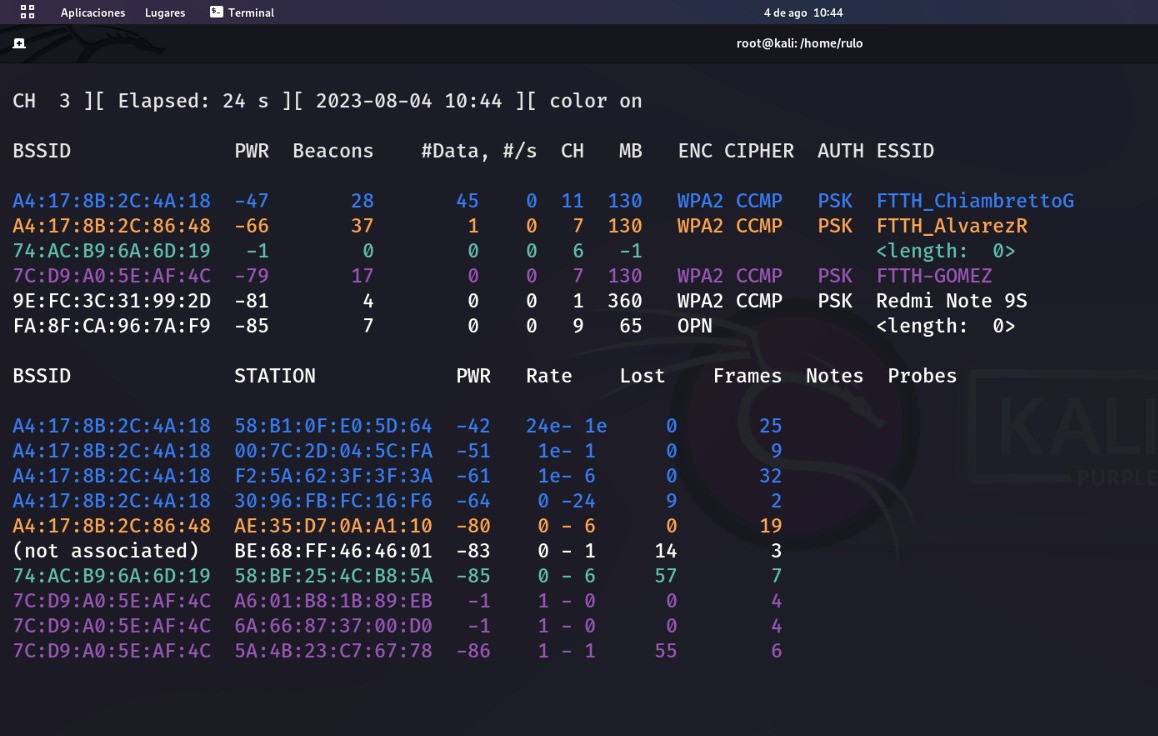
Task: Open the date and clock panel
Action: tap(803, 13)
